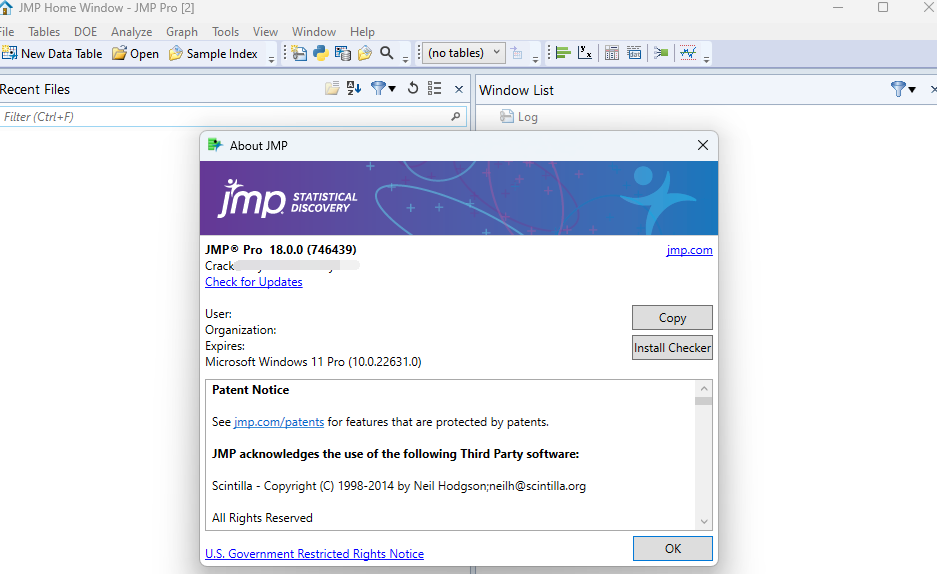937x574 pixels.
Task: Click the JMP Pro 18.0.0 (746439) version text
Action: (x=281, y=250)
